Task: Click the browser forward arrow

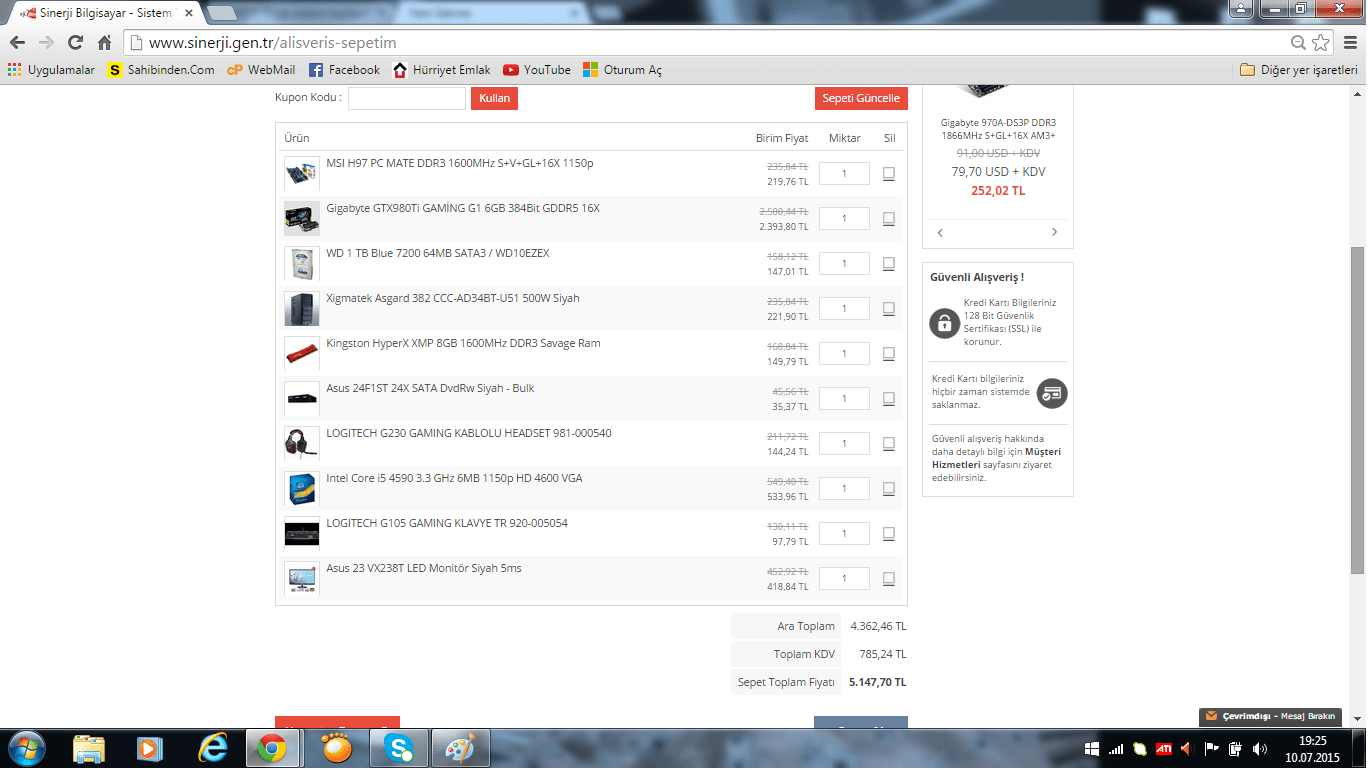Action: coord(46,43)
